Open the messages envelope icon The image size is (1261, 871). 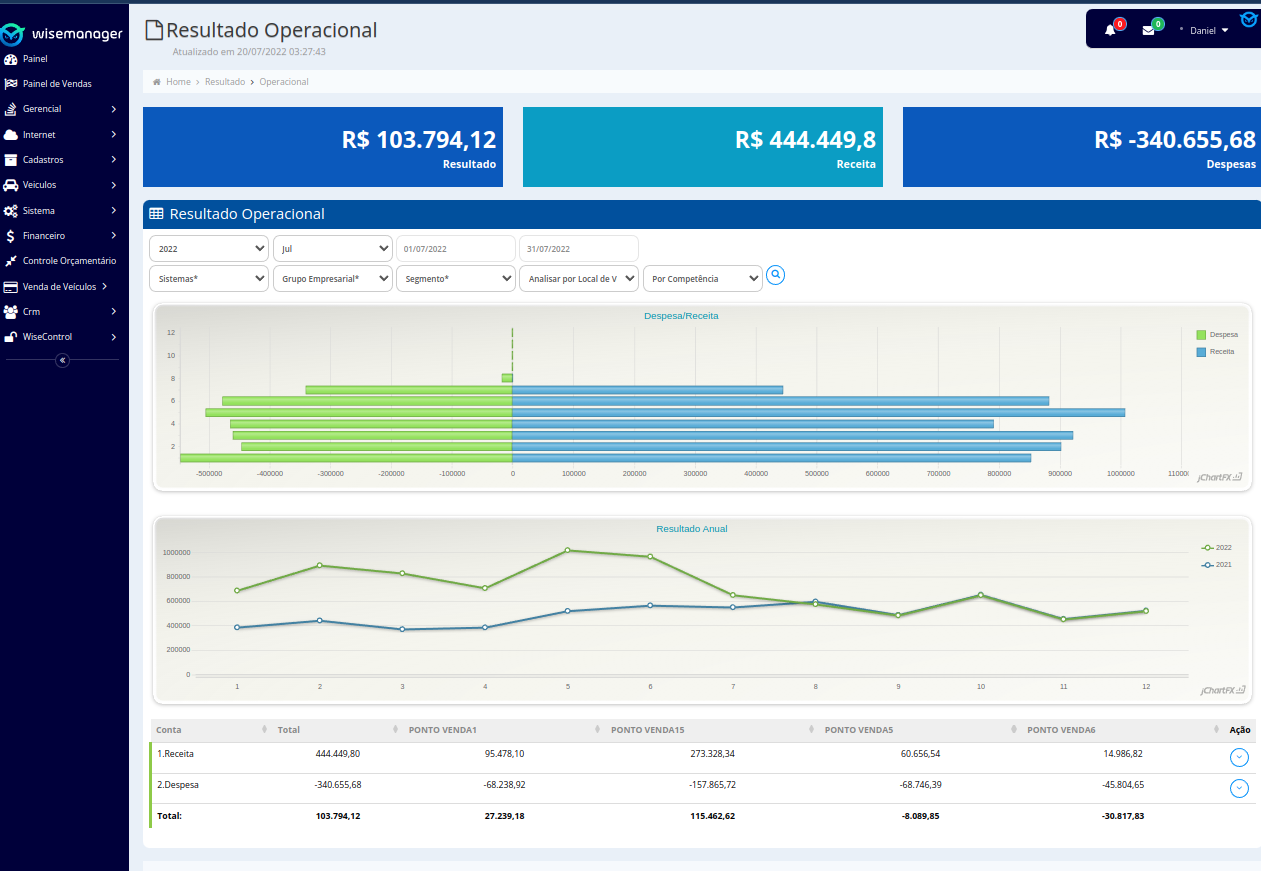(1148, 30)
